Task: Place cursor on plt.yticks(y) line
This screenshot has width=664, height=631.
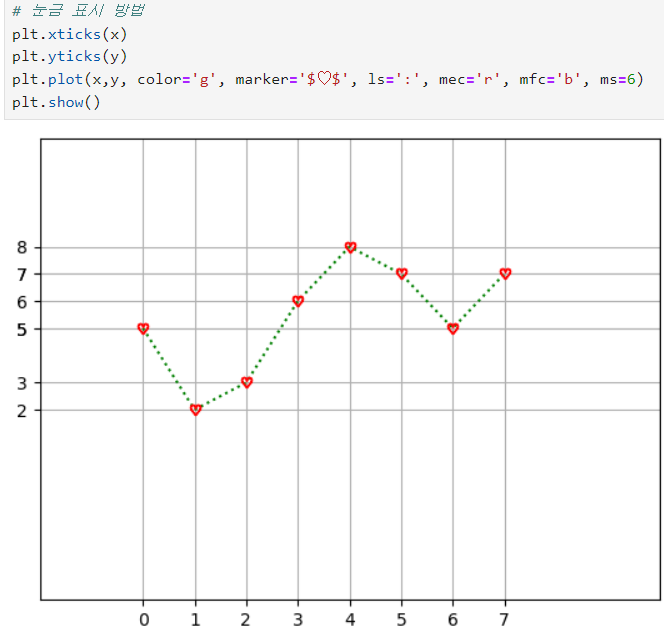Action: (69, 56)
